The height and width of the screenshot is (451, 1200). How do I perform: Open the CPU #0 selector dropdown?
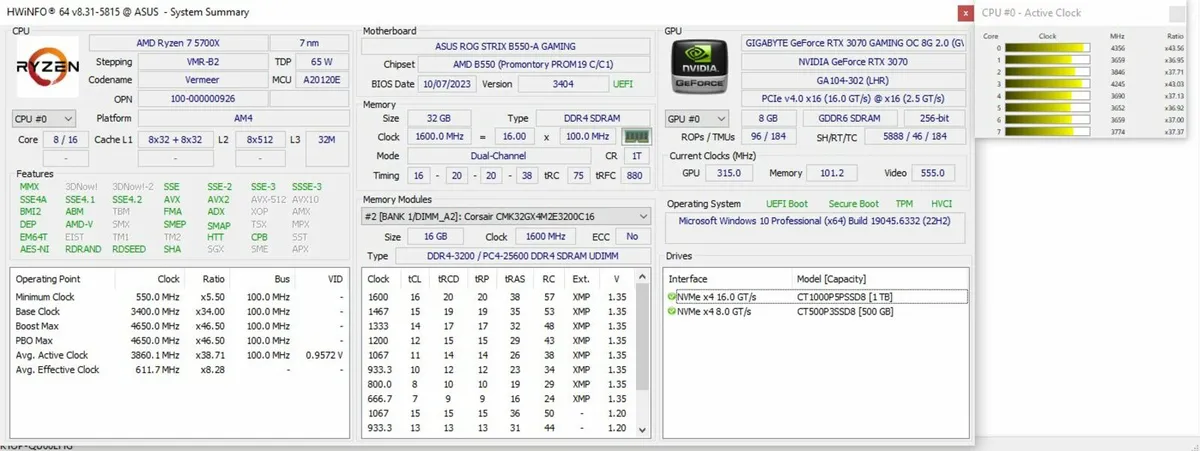tap(45, 118)
